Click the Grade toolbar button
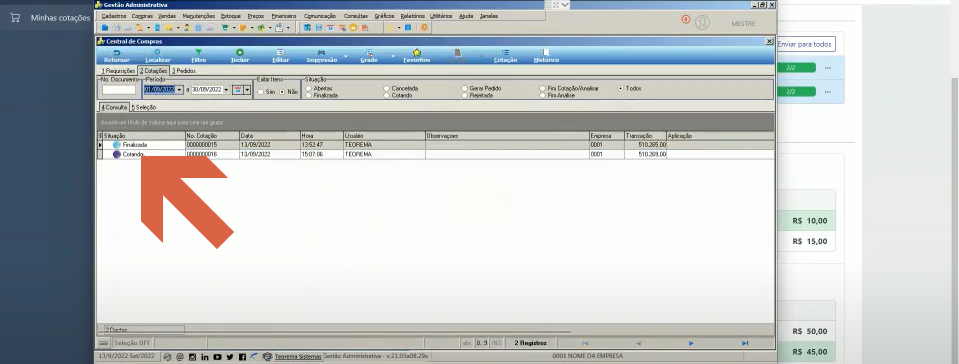The width and height of the screenshot is (959, 364). click(369, 56)
